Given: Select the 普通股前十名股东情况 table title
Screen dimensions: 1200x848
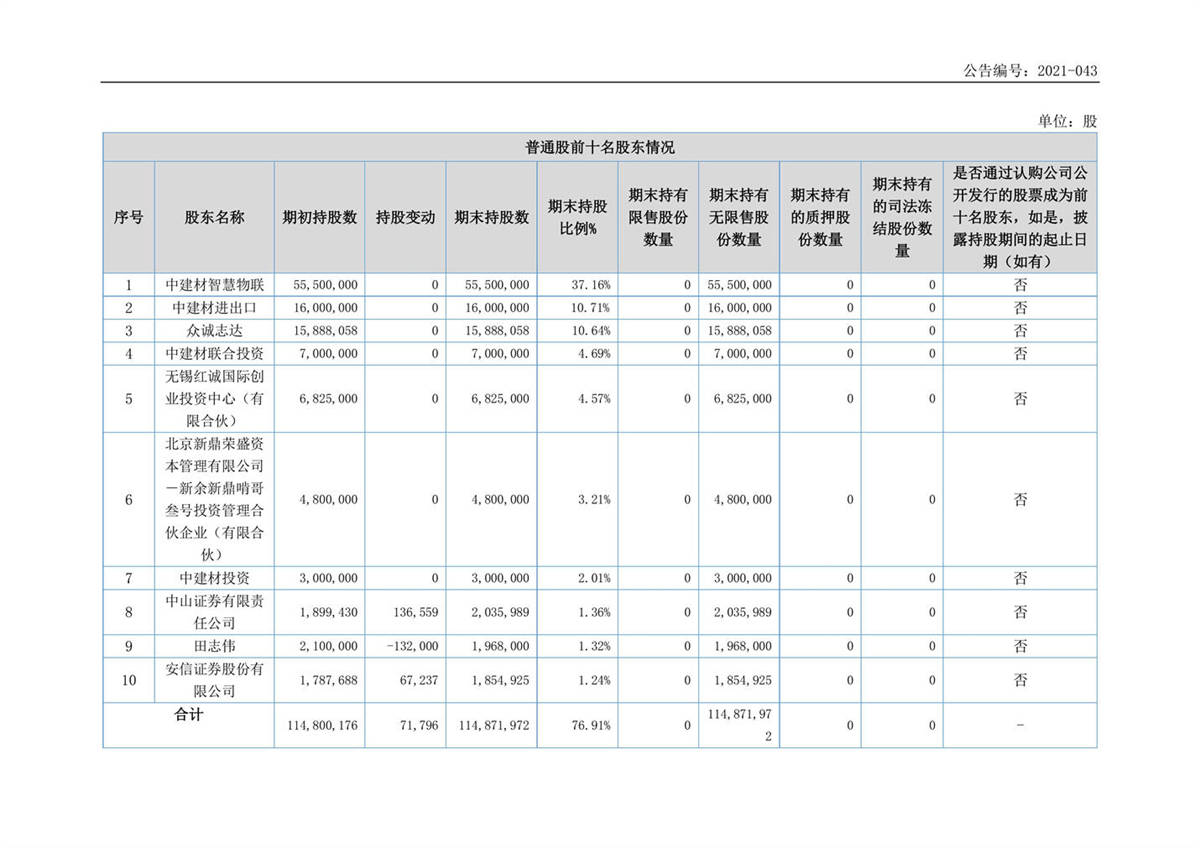Looking at the screenshot, I should tap(599, 147).
